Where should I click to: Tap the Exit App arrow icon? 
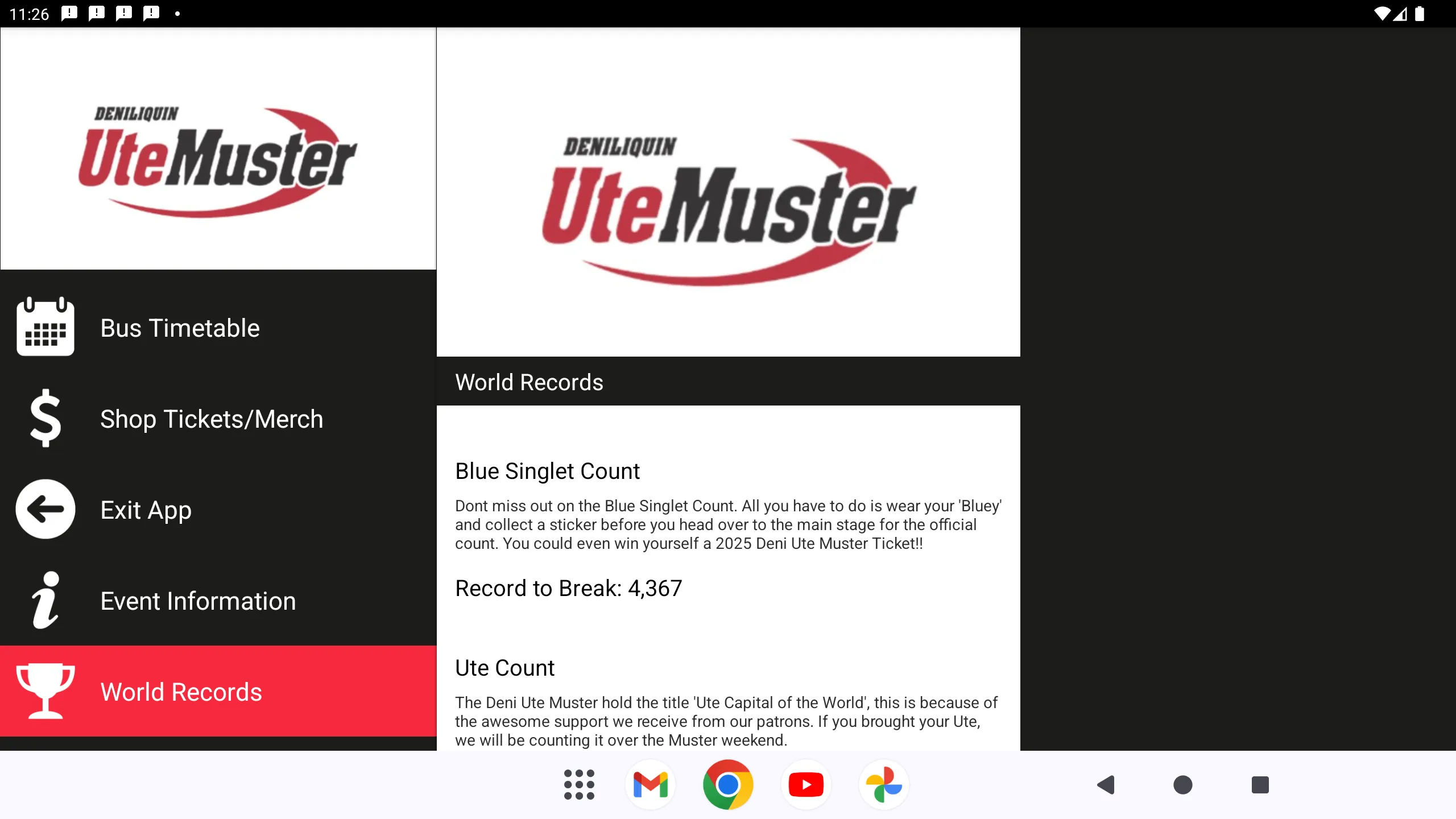pos(45,509)
